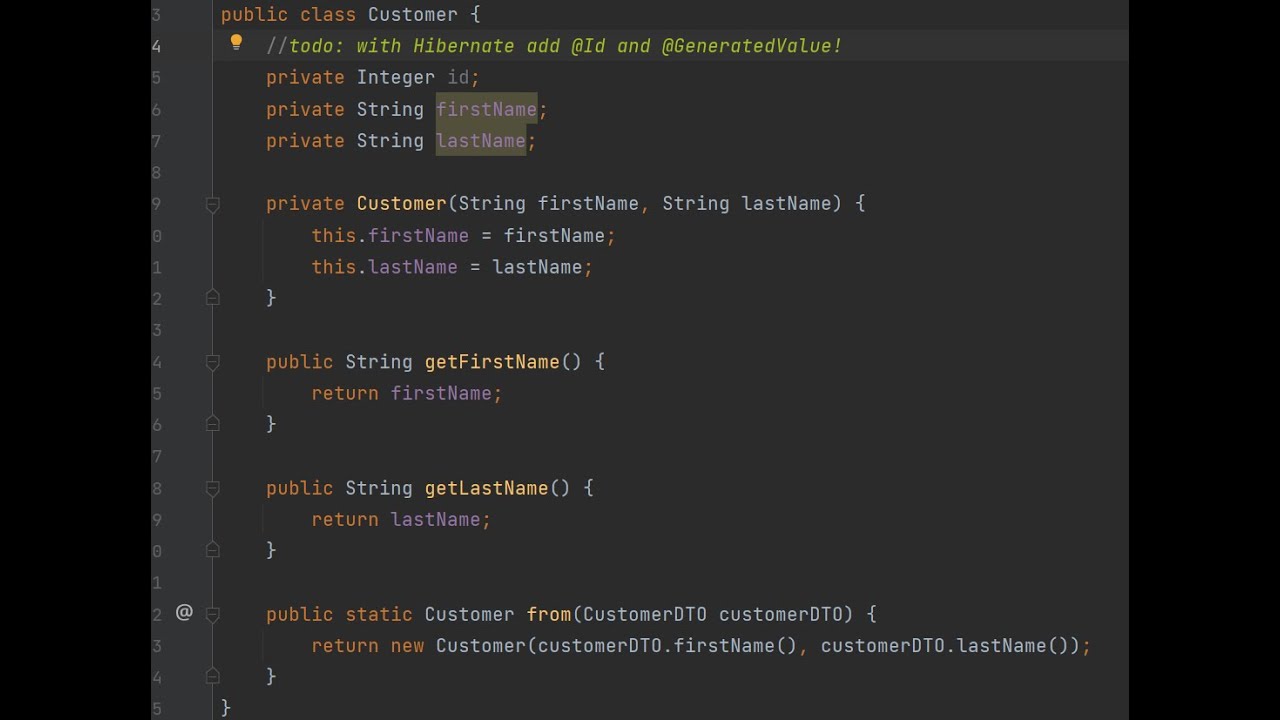1280x720 pixels.
Task: Click the highlighted firstName field declaration
Action: (486, 109)
